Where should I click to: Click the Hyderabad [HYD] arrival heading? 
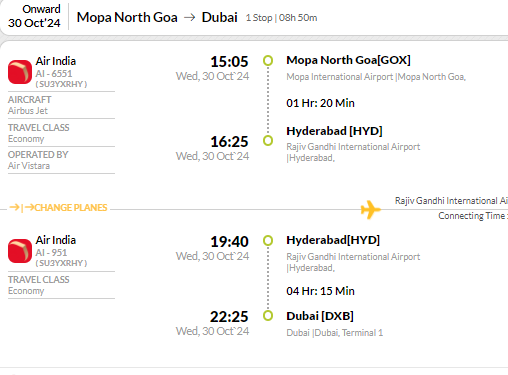pyautogui.click(x=334, y=131)
